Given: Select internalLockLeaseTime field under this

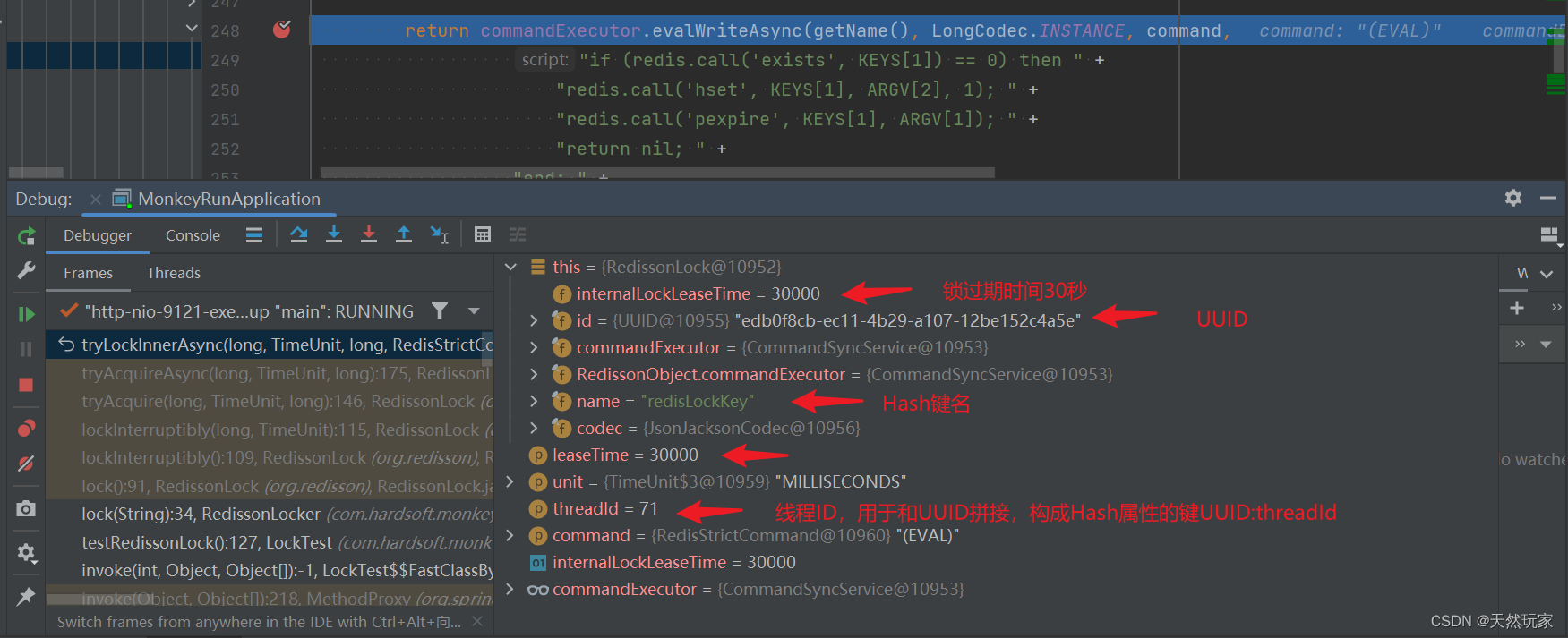Looking at the screenshot, I should coord(698,293).
